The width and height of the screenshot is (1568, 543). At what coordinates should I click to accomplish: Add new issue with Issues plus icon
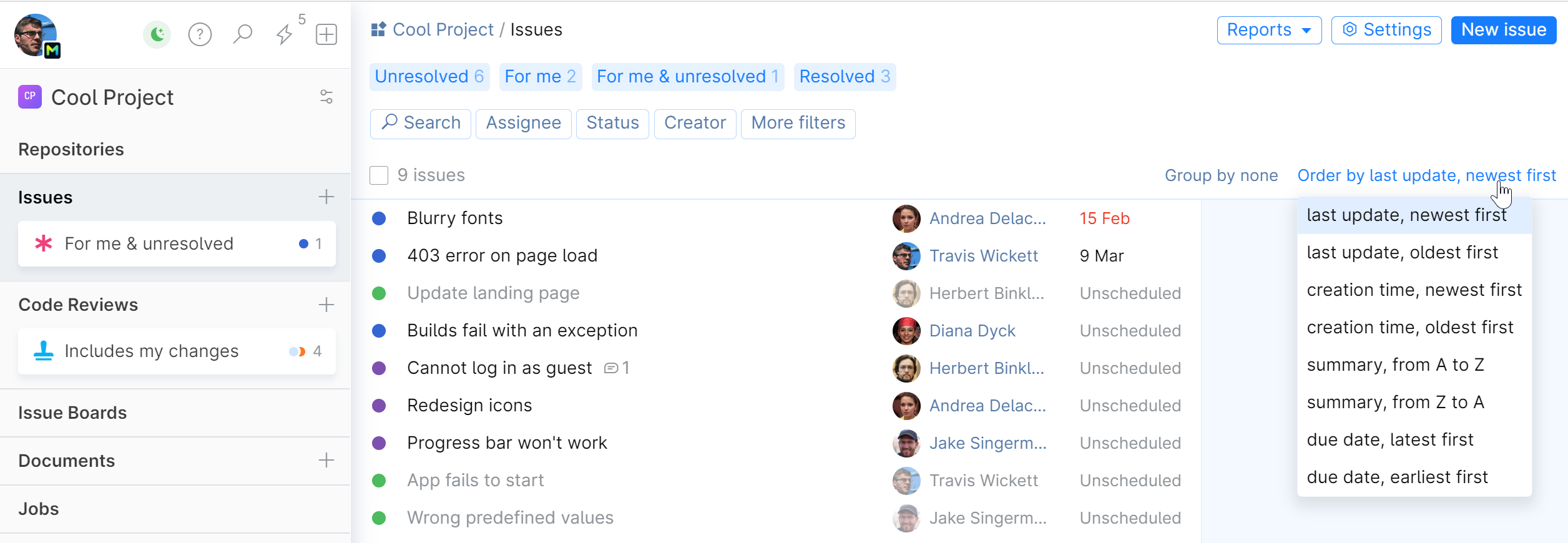326,197
